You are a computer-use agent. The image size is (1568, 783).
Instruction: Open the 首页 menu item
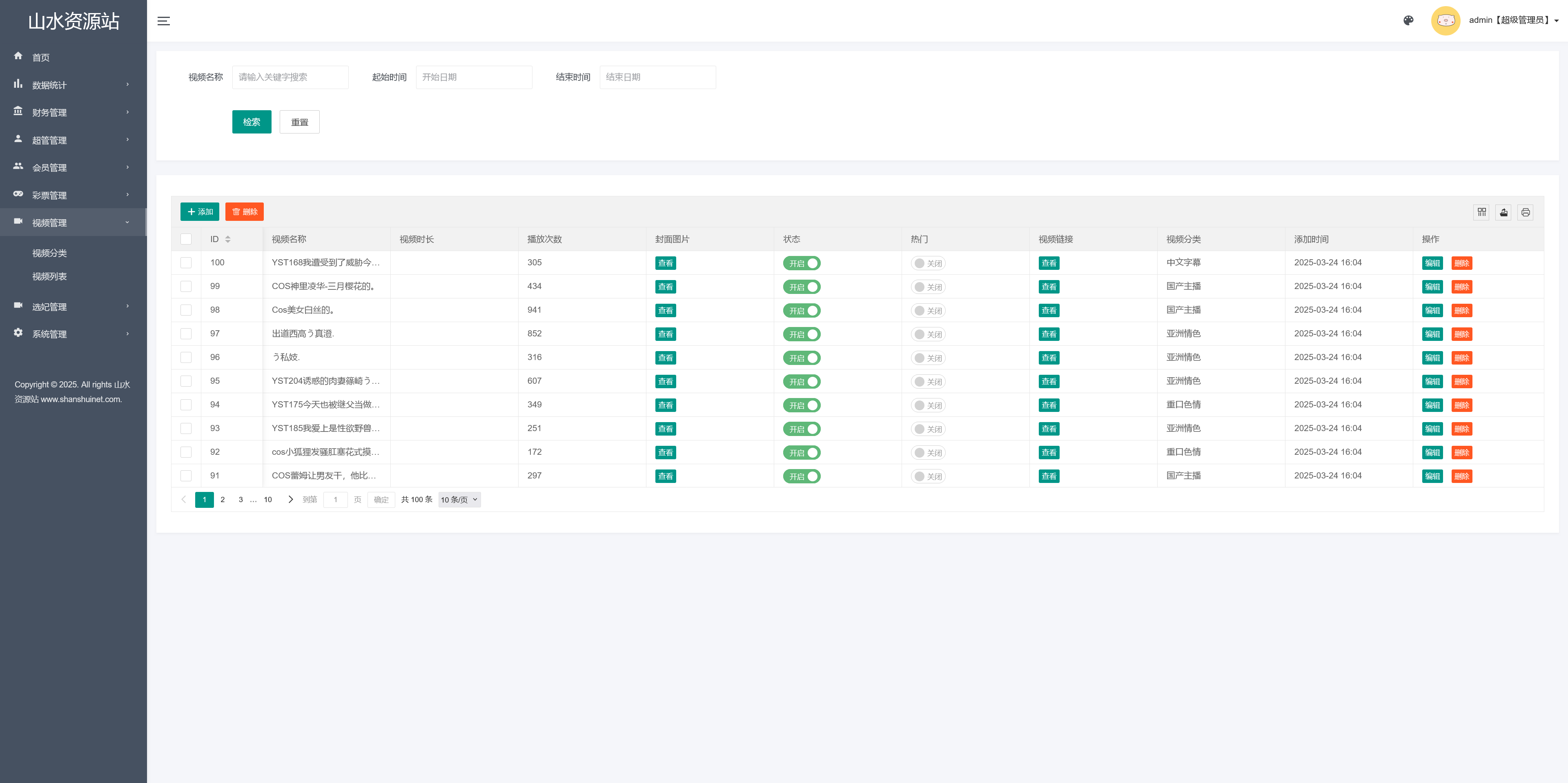41,57
